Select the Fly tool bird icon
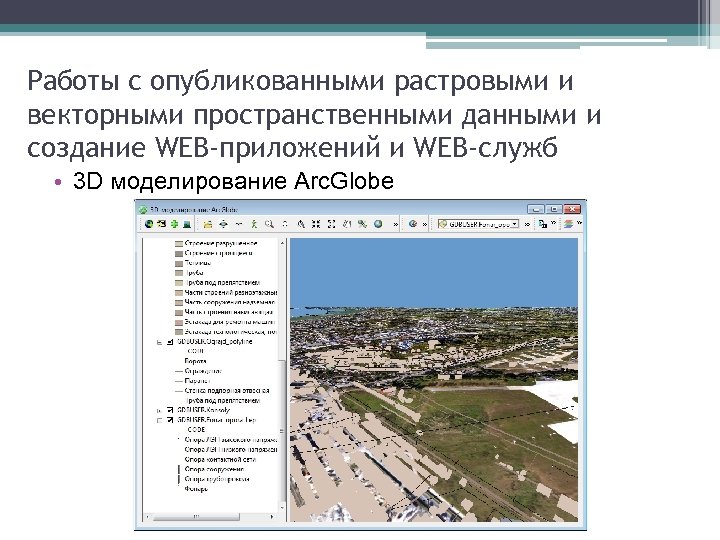Image resolution: width=720 pixels, height=540 pixels. pyautogui.click(x=239, y=224)
